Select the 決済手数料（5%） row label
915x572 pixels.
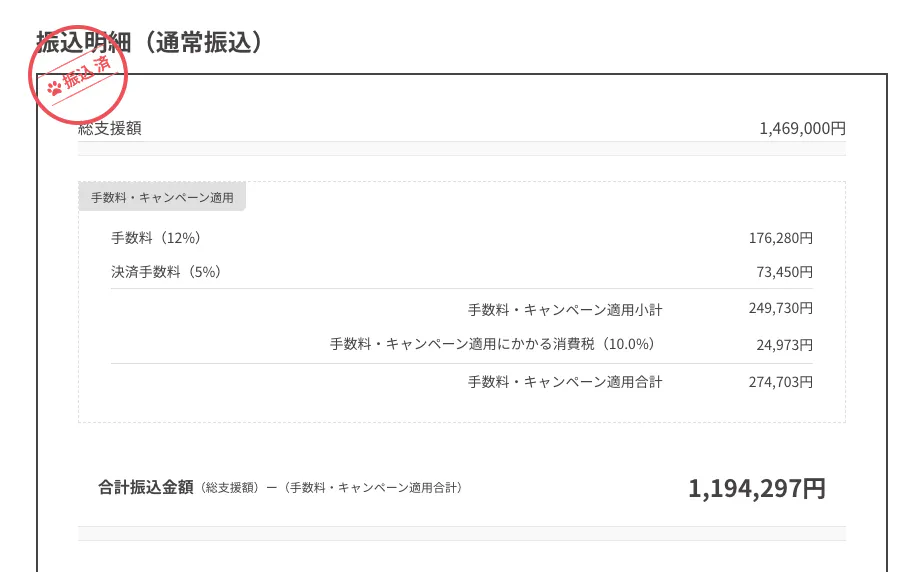click(166, 272)
